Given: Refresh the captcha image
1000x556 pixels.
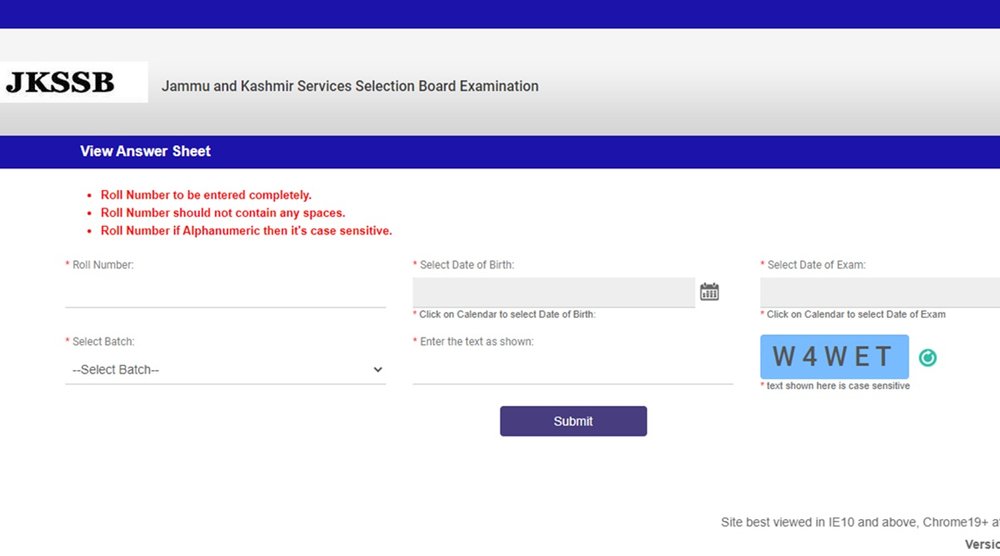Looking at the screenshot, I should click(x=928, y=358).
